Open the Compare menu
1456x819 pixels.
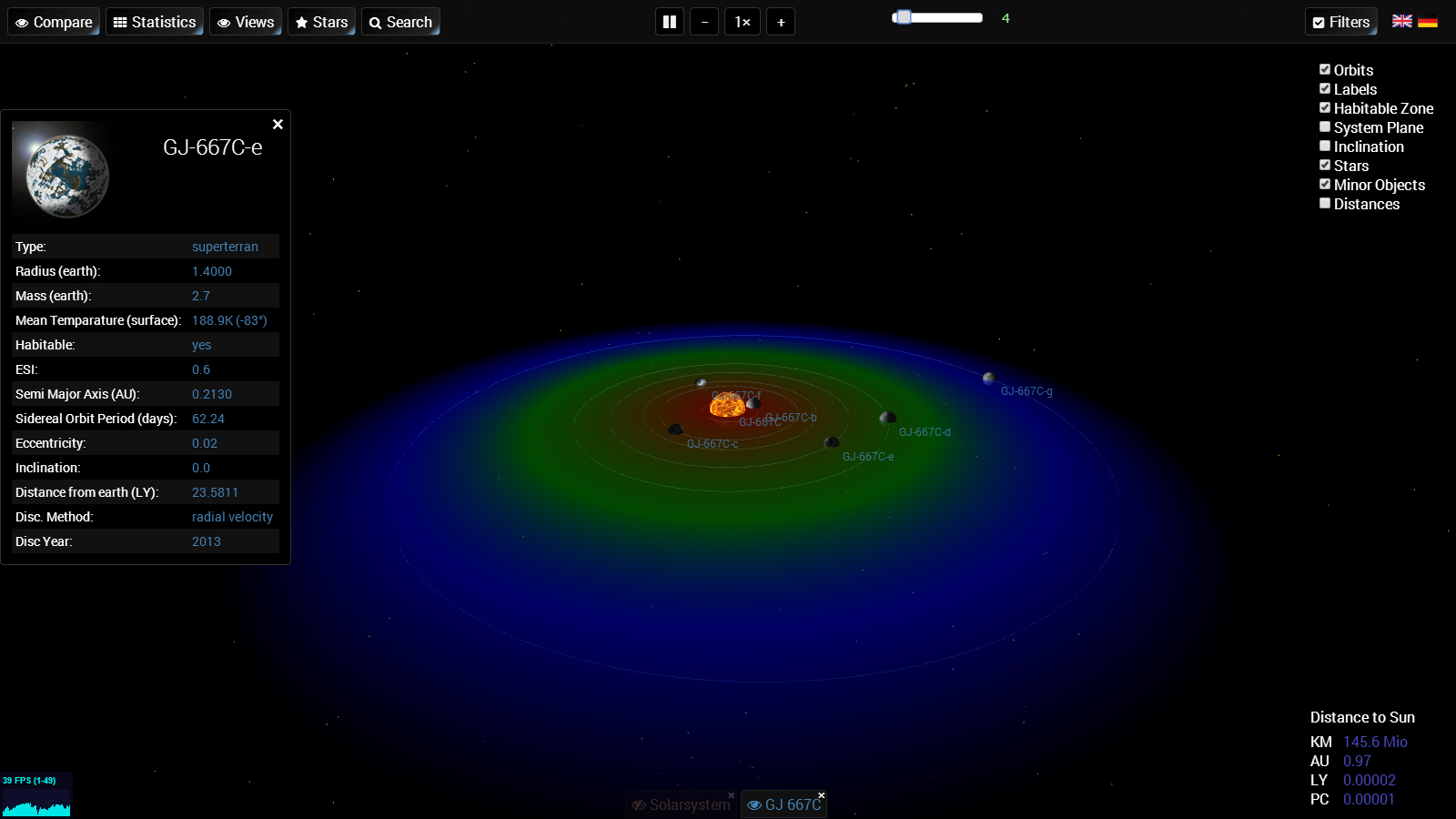(x=54, y=22)
